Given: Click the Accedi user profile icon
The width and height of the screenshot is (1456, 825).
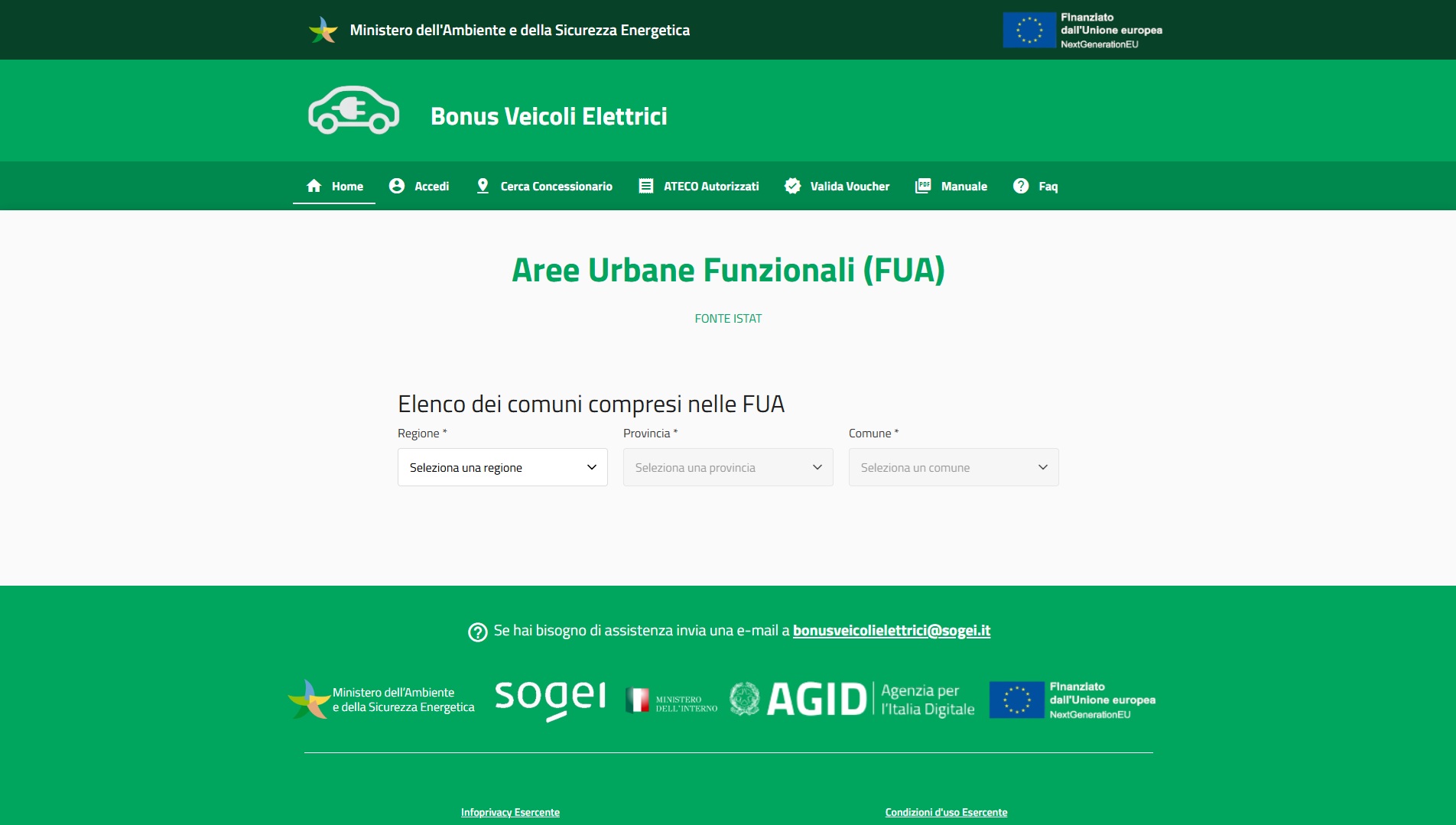Looking at the screenshot, I should coord(396,186).
